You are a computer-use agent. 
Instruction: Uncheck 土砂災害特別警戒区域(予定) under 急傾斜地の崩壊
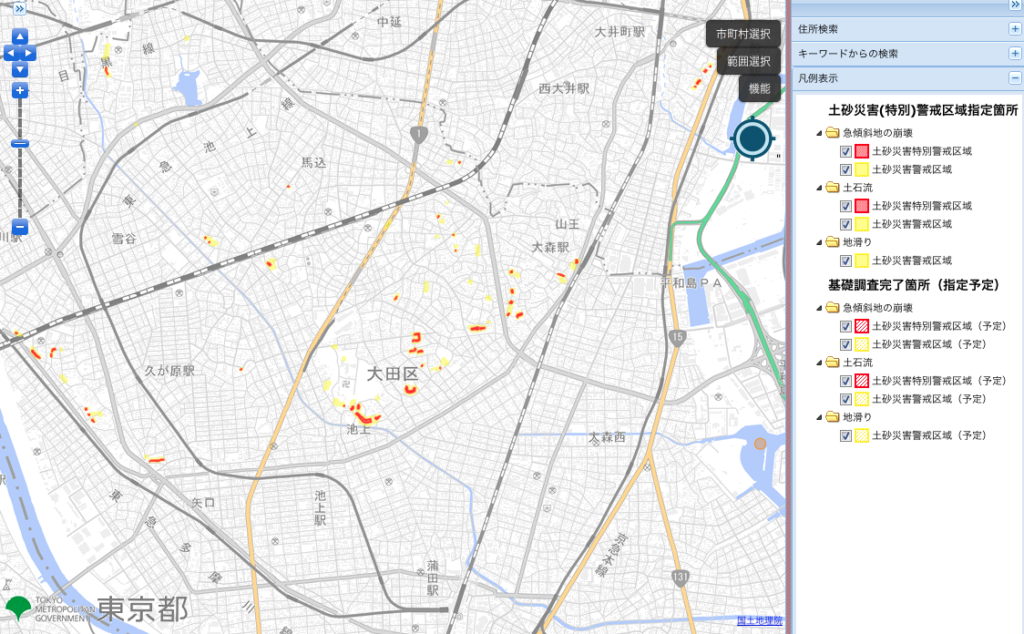point(846,326)
